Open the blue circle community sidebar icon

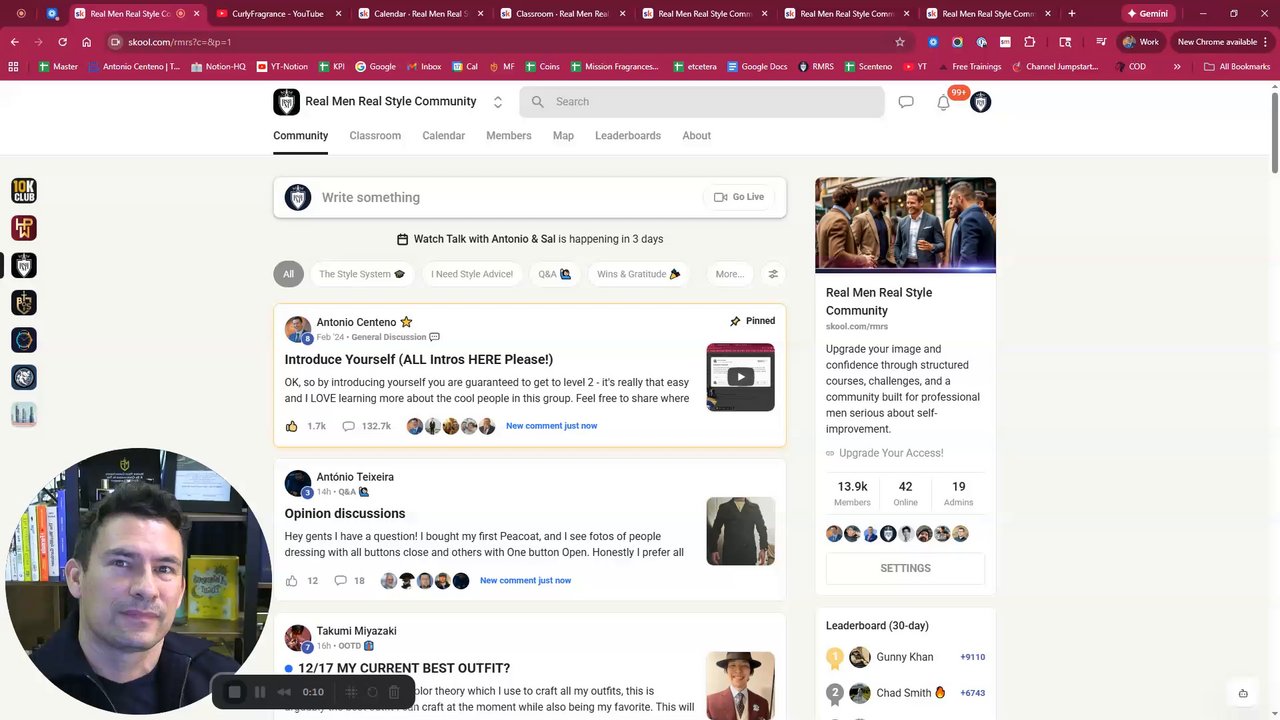[24, 340]
